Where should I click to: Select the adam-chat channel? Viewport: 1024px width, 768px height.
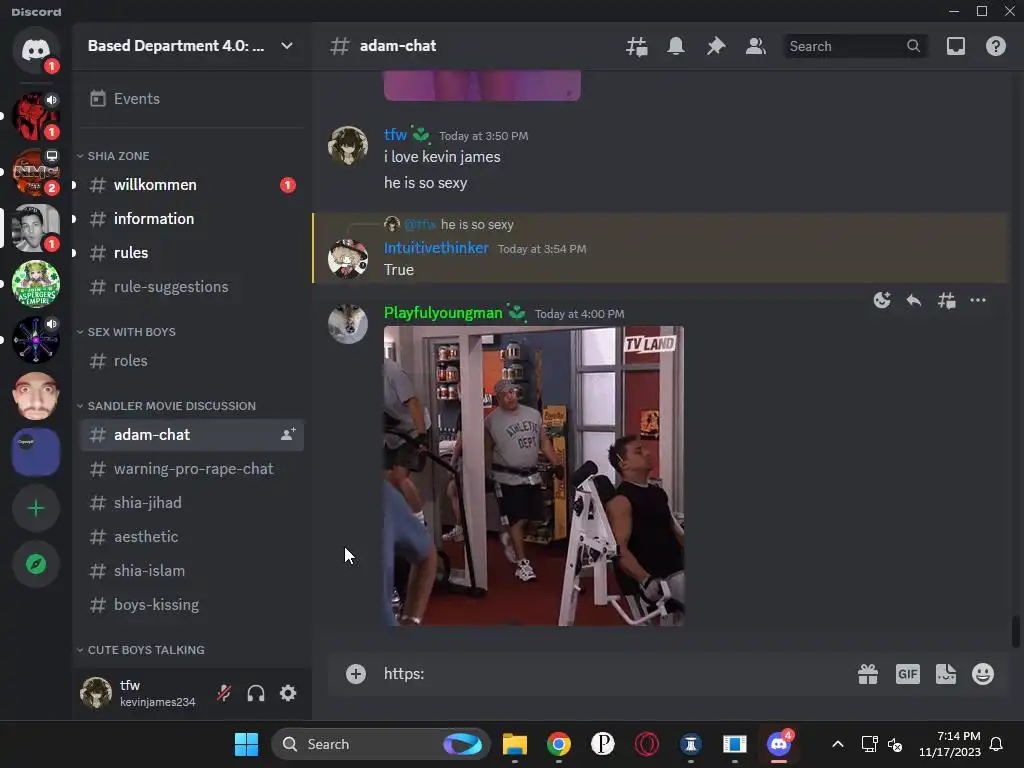191,435
